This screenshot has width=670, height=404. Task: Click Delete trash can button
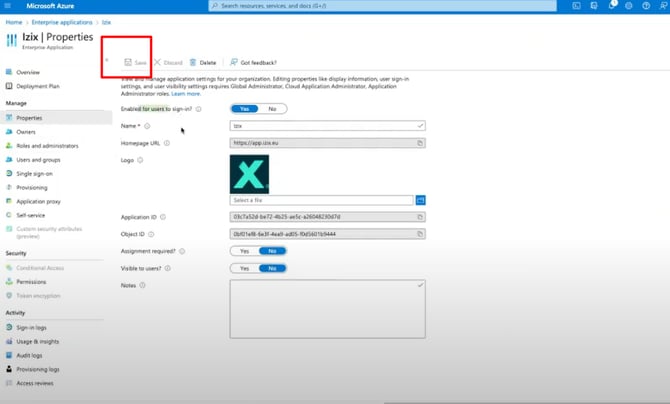point(203,62)
